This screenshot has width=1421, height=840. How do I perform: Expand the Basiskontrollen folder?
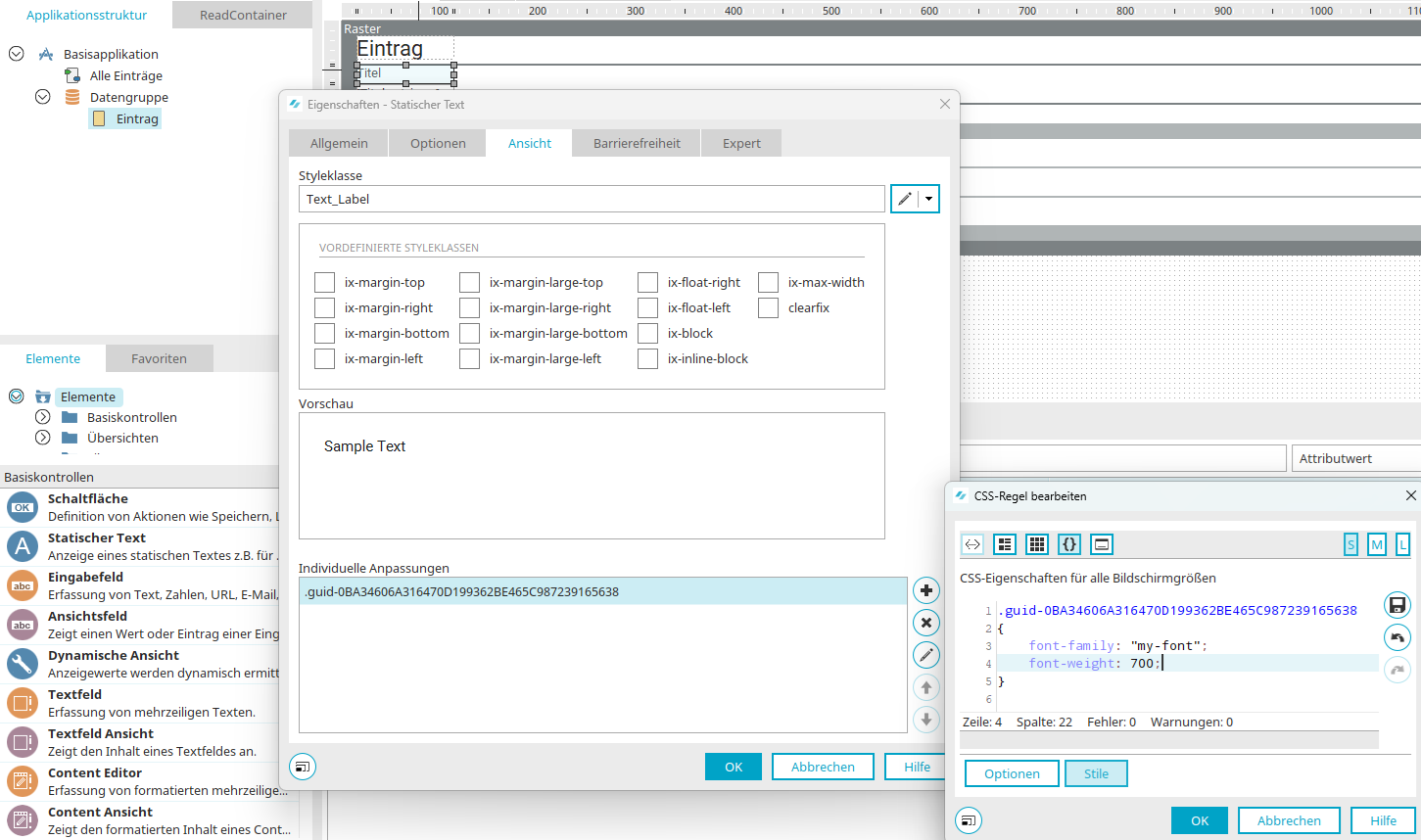tap(42, 417)
